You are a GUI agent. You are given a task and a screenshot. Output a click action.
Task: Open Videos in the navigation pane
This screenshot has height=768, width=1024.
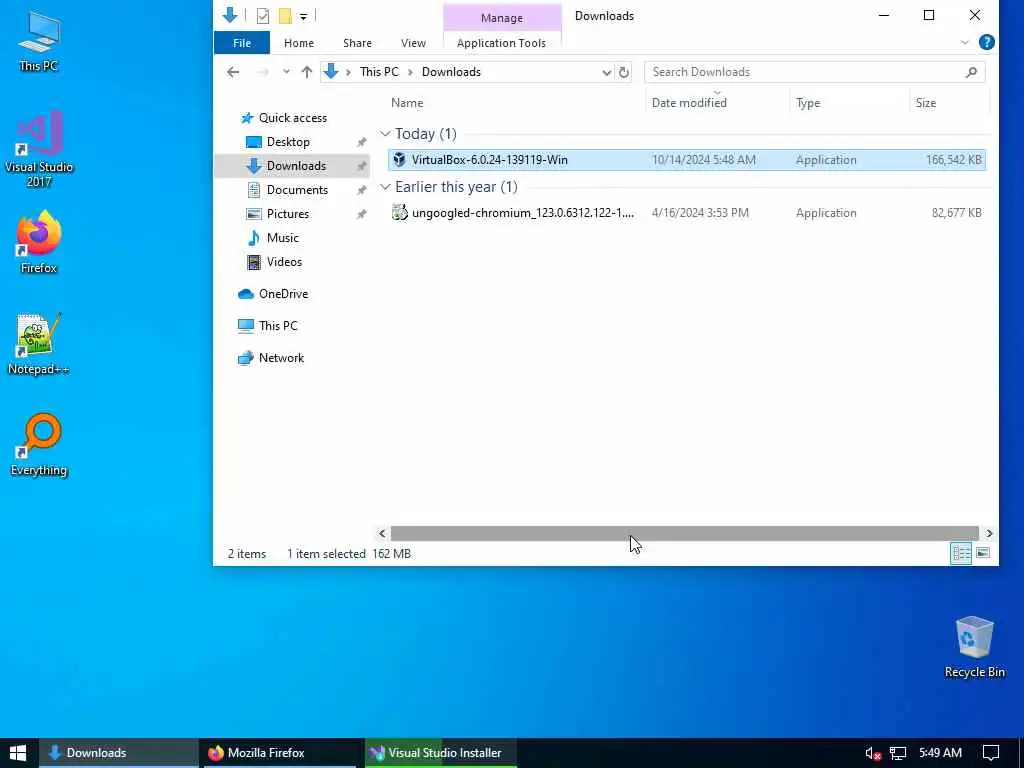coord(284,262)
